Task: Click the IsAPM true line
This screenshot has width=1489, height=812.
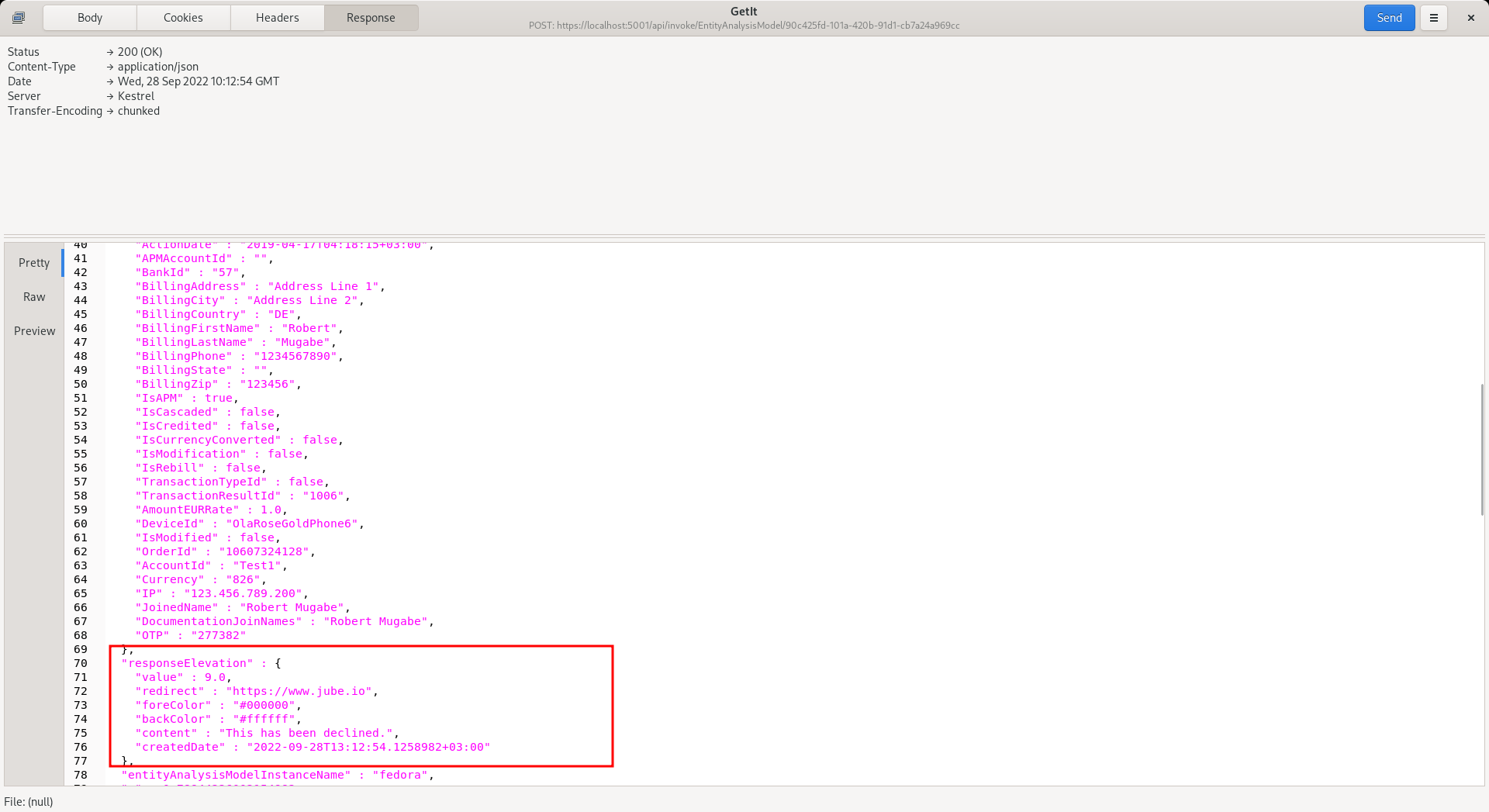Action: point(187,398)
